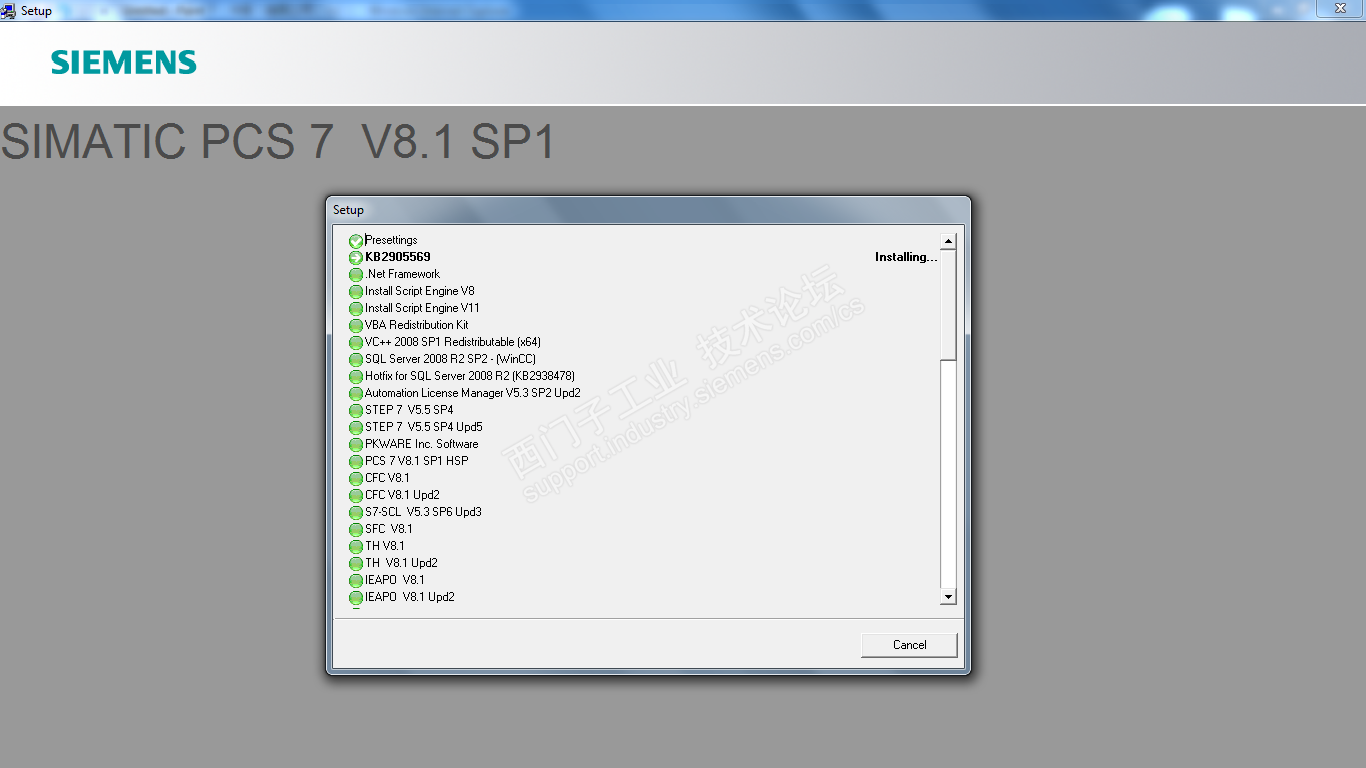Click the status icon for Automation License Manager
Screen dimensions: 1366x768
click(x=356, y=394)
